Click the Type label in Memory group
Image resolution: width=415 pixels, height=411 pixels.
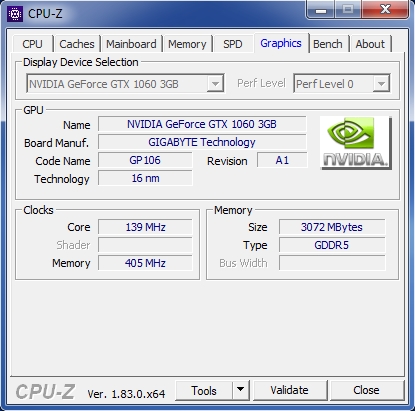tap(255, 246)
